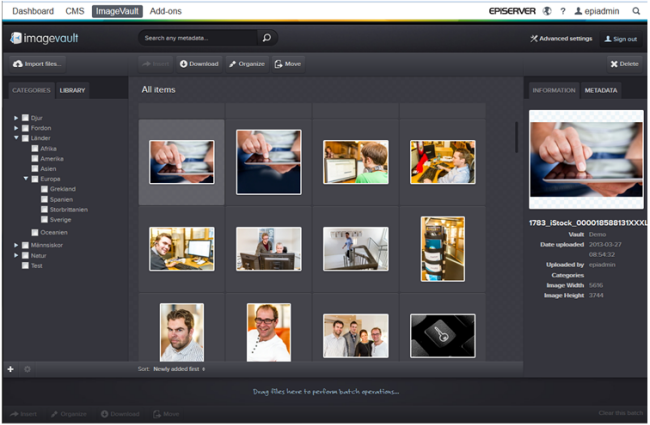Click the plus icon to add category
Screen dimensions: 650x425
tap(11, 369)
